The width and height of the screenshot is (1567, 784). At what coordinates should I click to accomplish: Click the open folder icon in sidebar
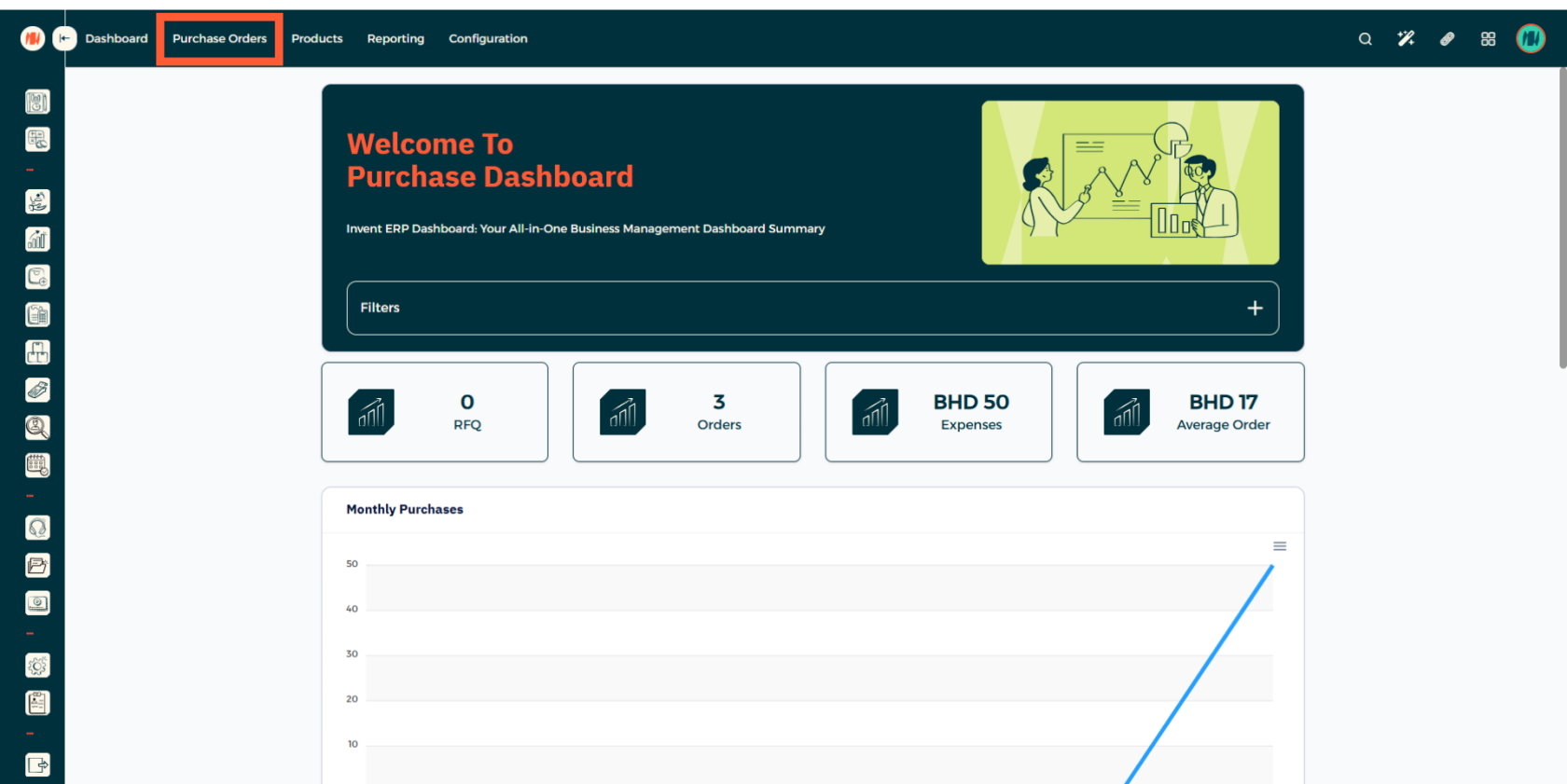point(37,566)
